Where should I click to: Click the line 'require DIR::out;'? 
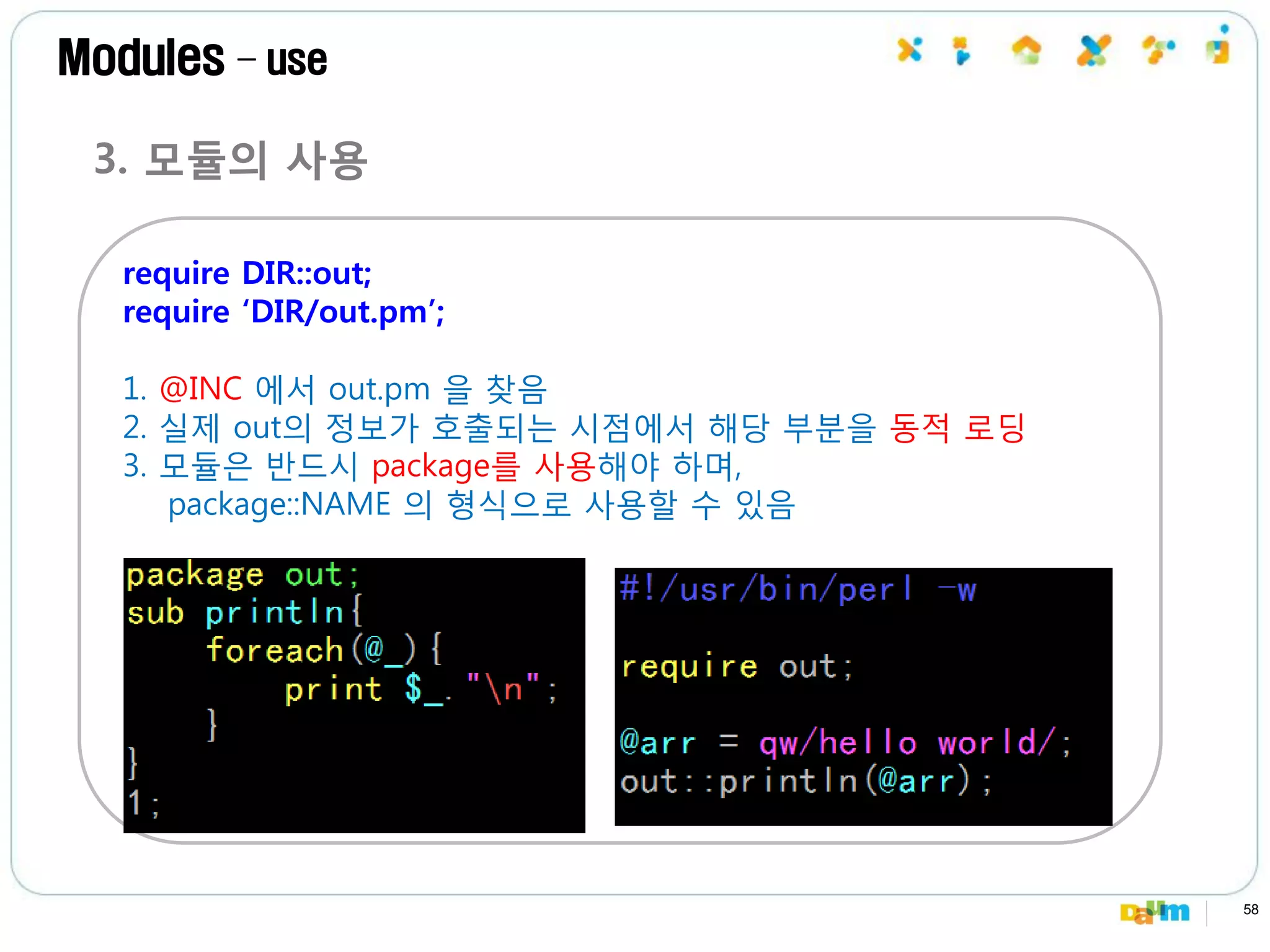[247, 273]
